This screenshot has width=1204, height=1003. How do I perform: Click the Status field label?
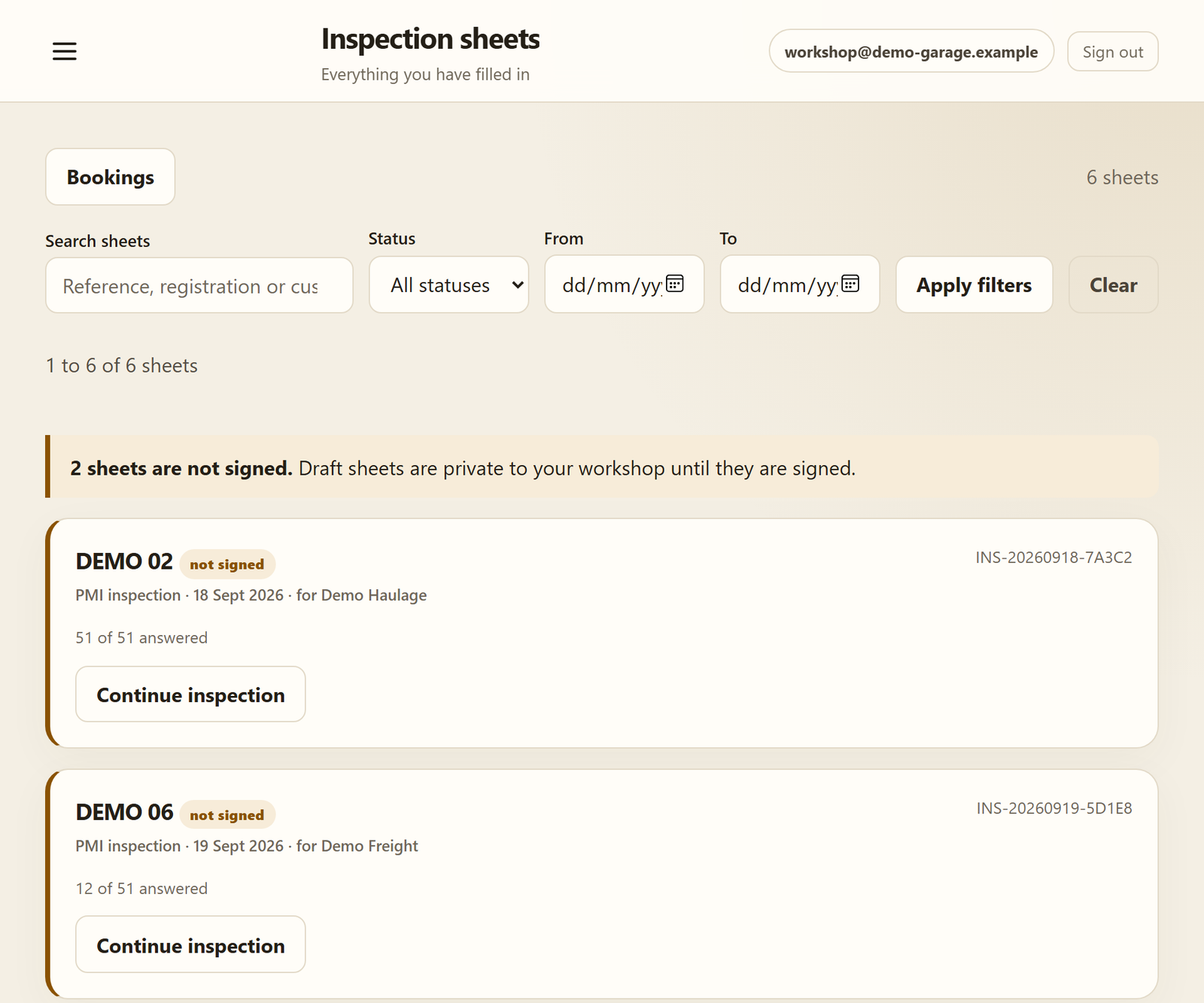[x=392, y=239]
